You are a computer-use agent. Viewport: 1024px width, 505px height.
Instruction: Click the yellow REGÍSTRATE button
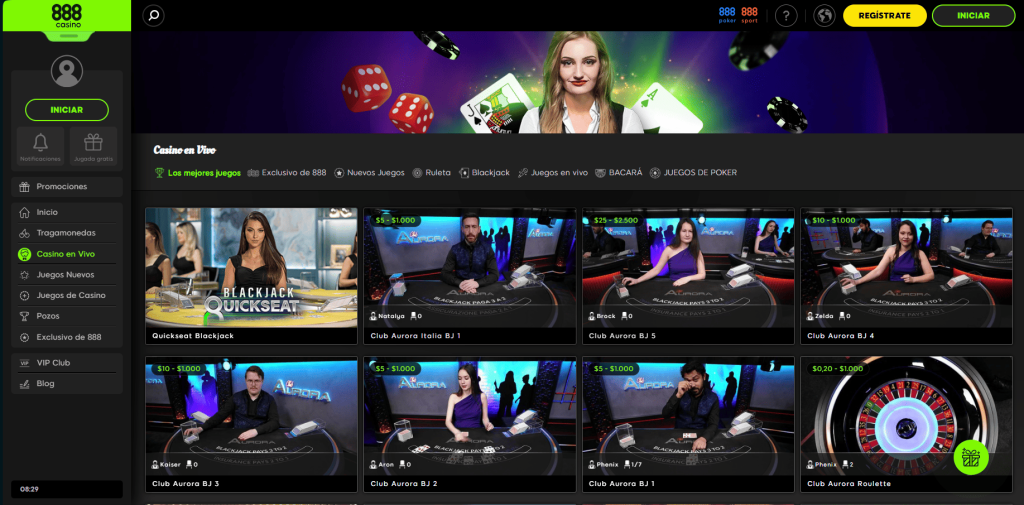point(884,16)
